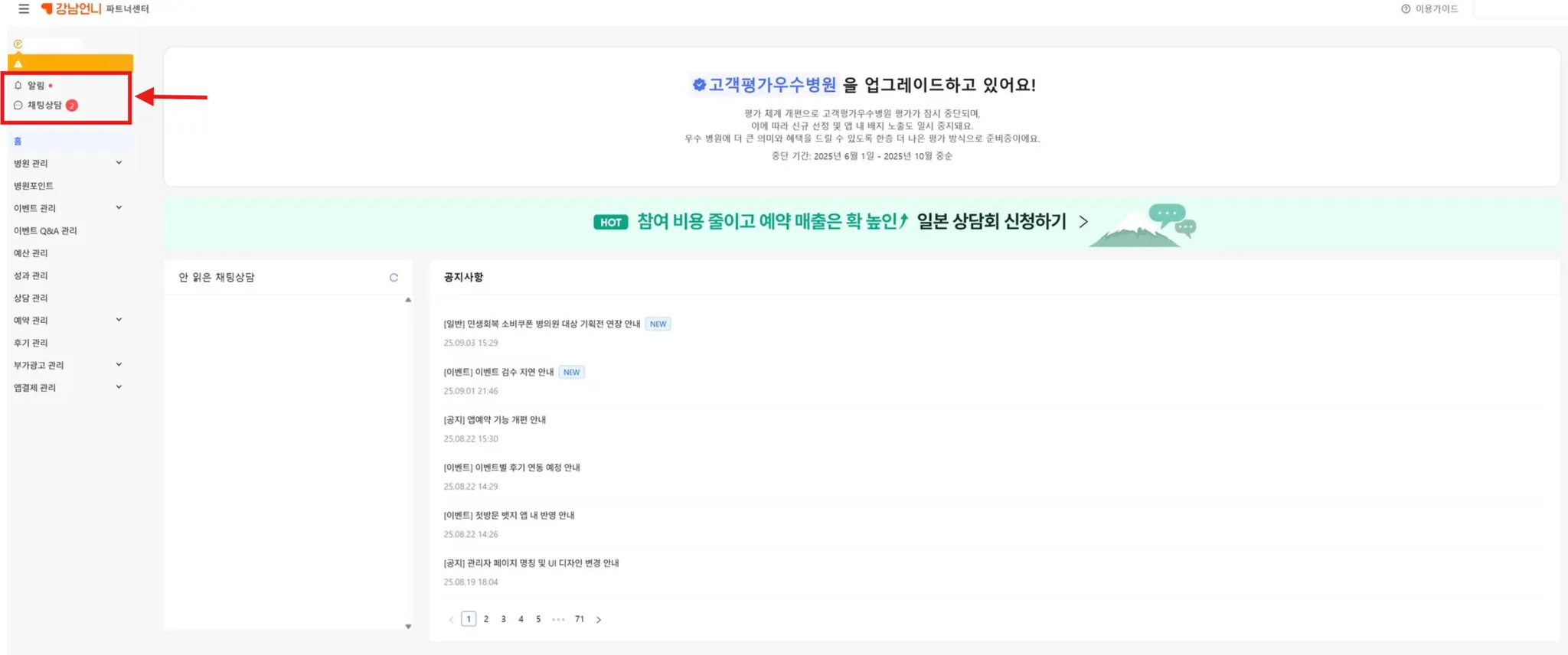Open notice 첫방문 뱃지 앱 내 반영 안내
1568x655 pixels.
(509, 516)
